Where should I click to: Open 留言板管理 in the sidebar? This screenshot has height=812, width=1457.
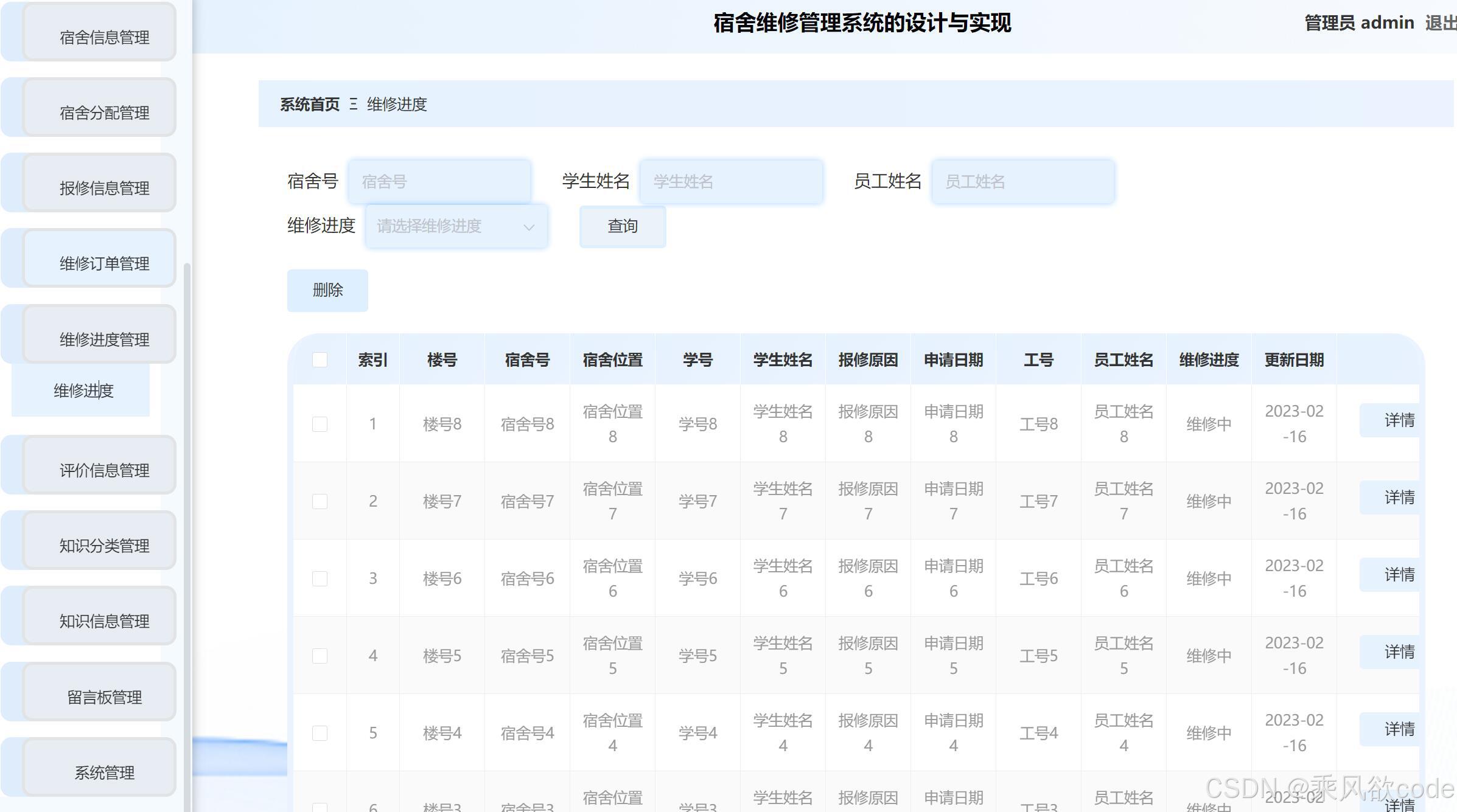click(97, 698)
